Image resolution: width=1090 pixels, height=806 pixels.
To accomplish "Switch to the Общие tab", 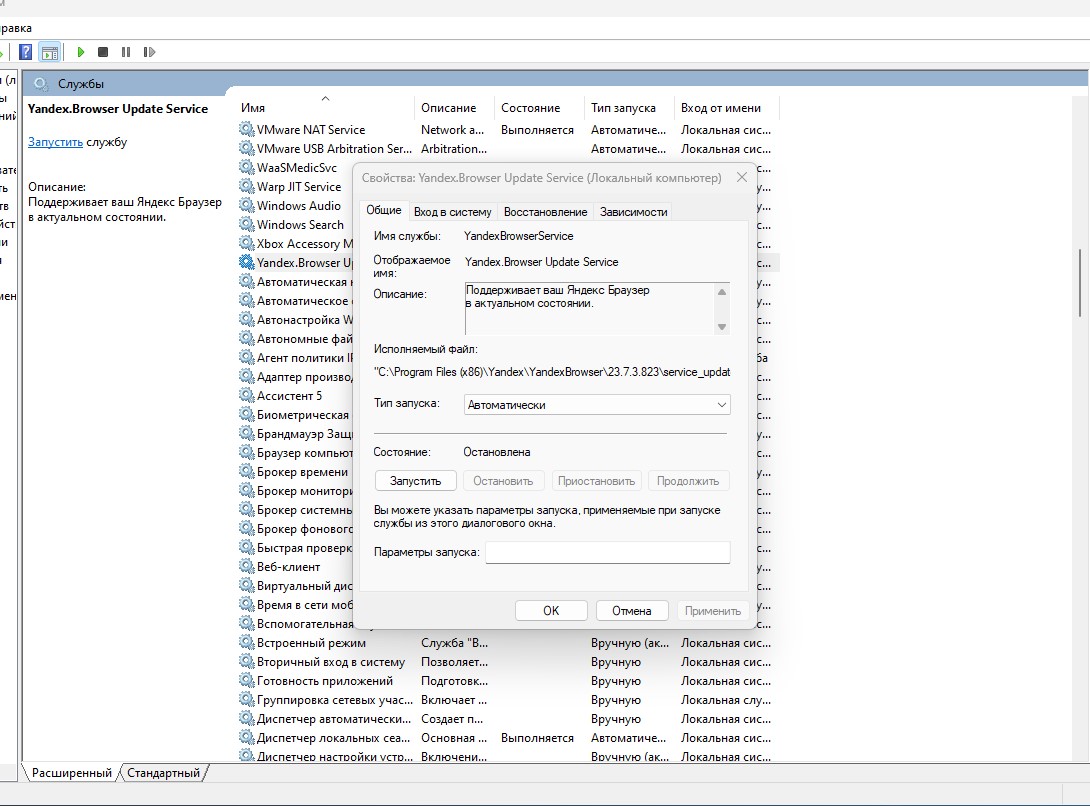I will (x=384, y=210).
